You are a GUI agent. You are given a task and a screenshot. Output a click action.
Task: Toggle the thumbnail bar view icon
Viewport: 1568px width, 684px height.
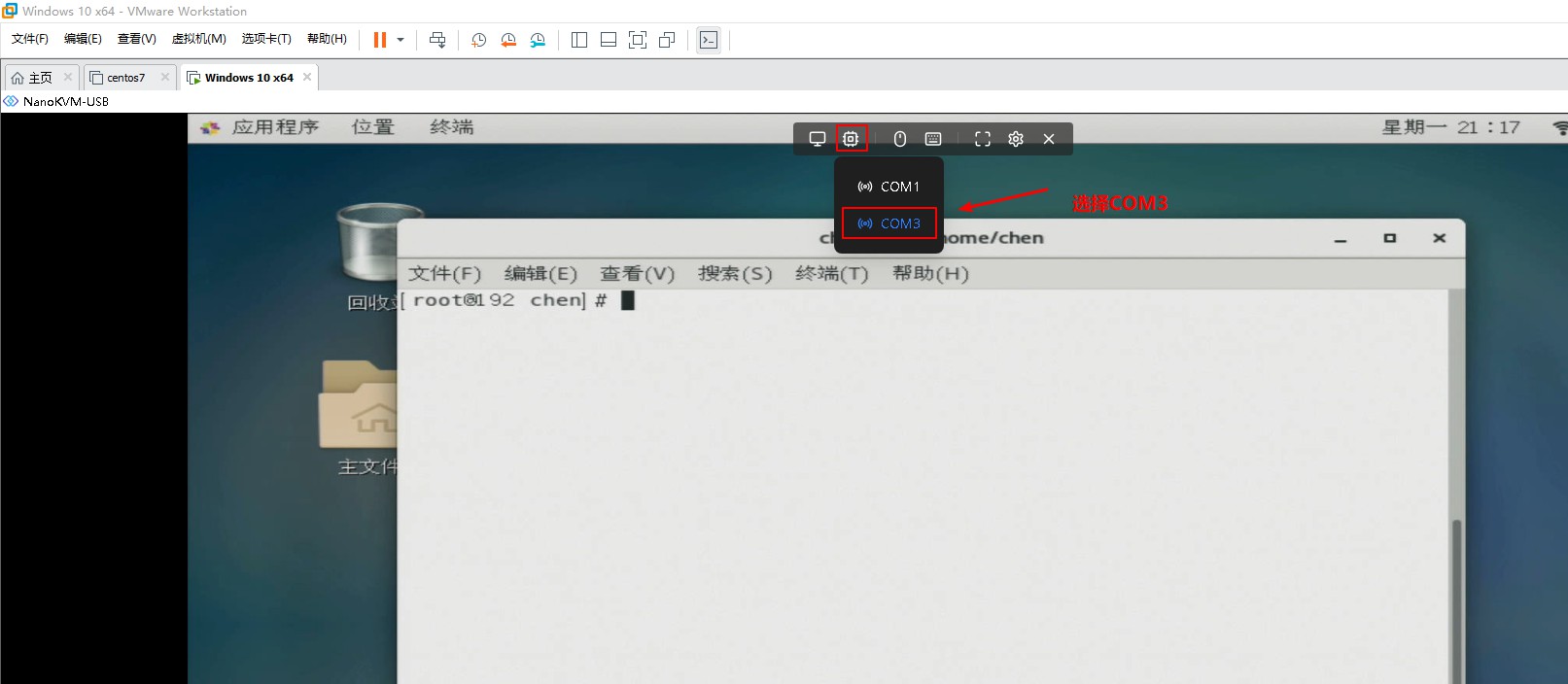tap(609, 40)
